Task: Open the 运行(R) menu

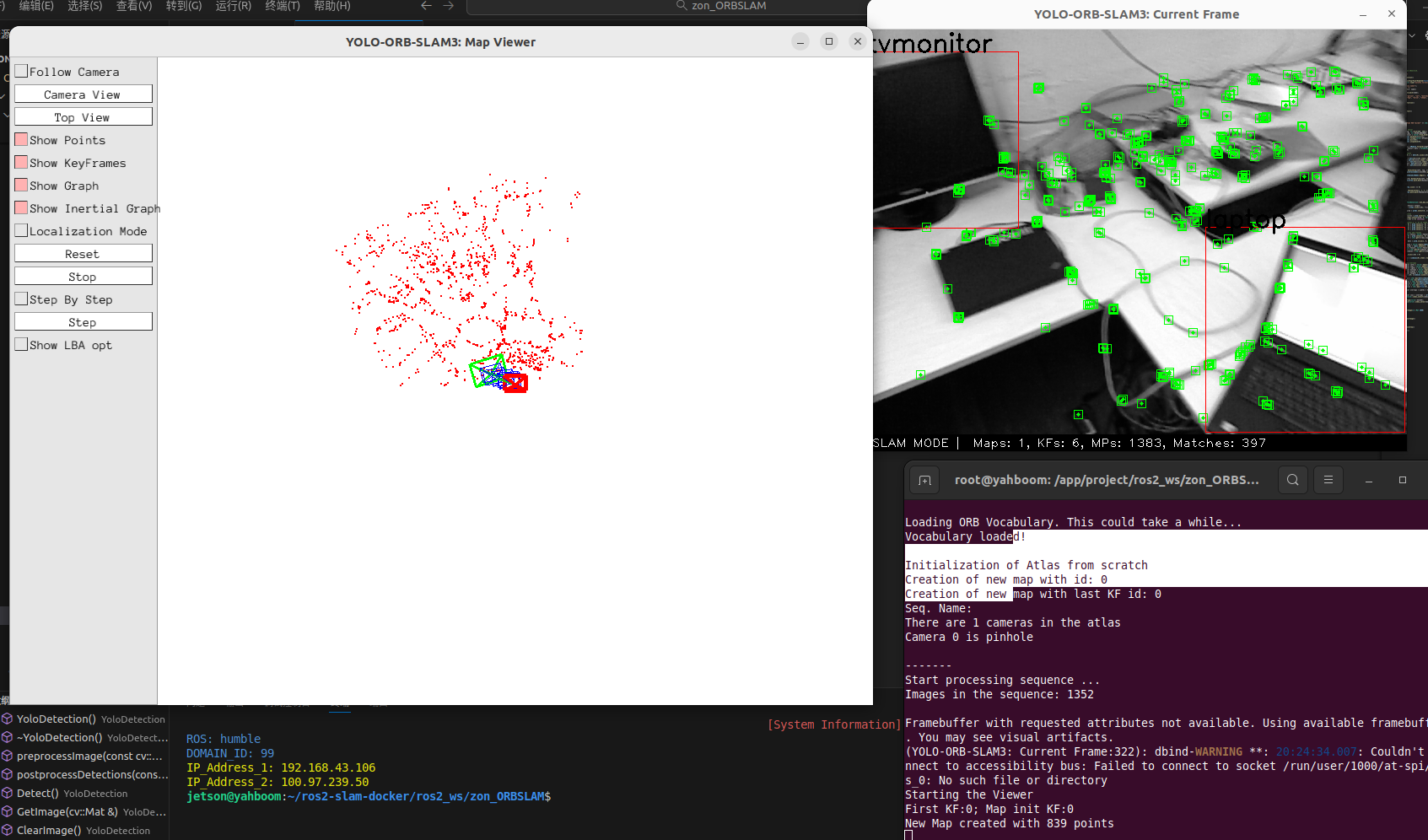Action: [x=234, y=6]
